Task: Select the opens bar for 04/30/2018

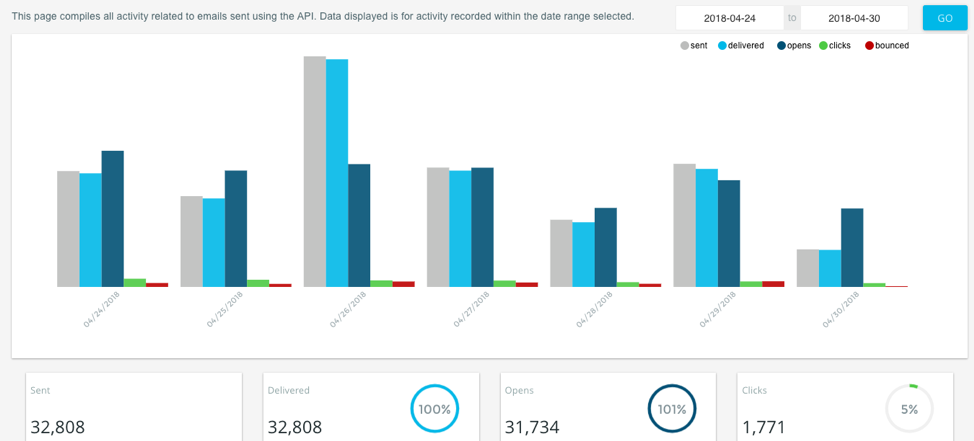Action: [x=852, y=247]
